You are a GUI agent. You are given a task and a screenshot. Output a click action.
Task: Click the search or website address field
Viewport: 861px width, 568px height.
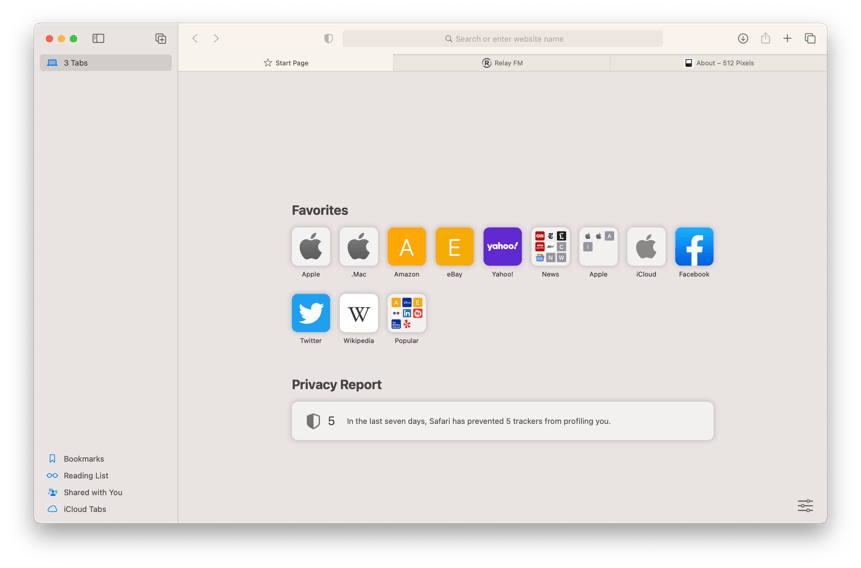point(502,38)
